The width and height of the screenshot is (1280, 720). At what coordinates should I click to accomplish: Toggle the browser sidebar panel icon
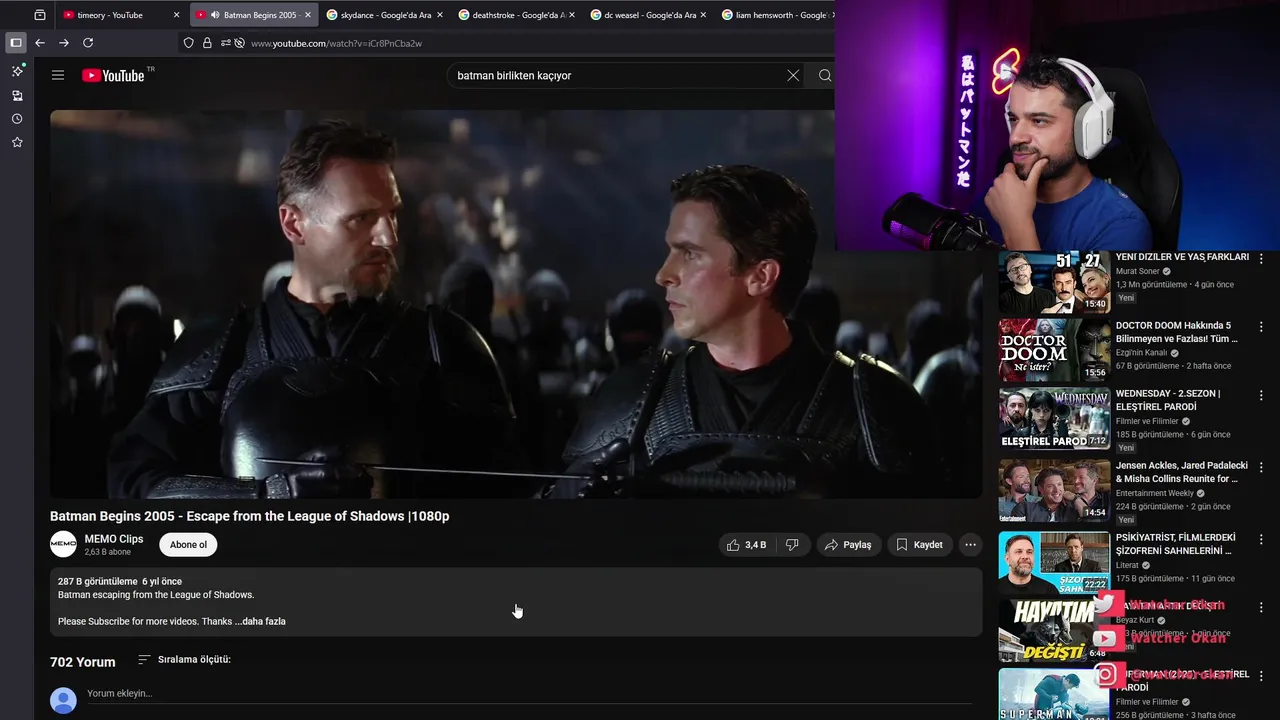(16, 43)
